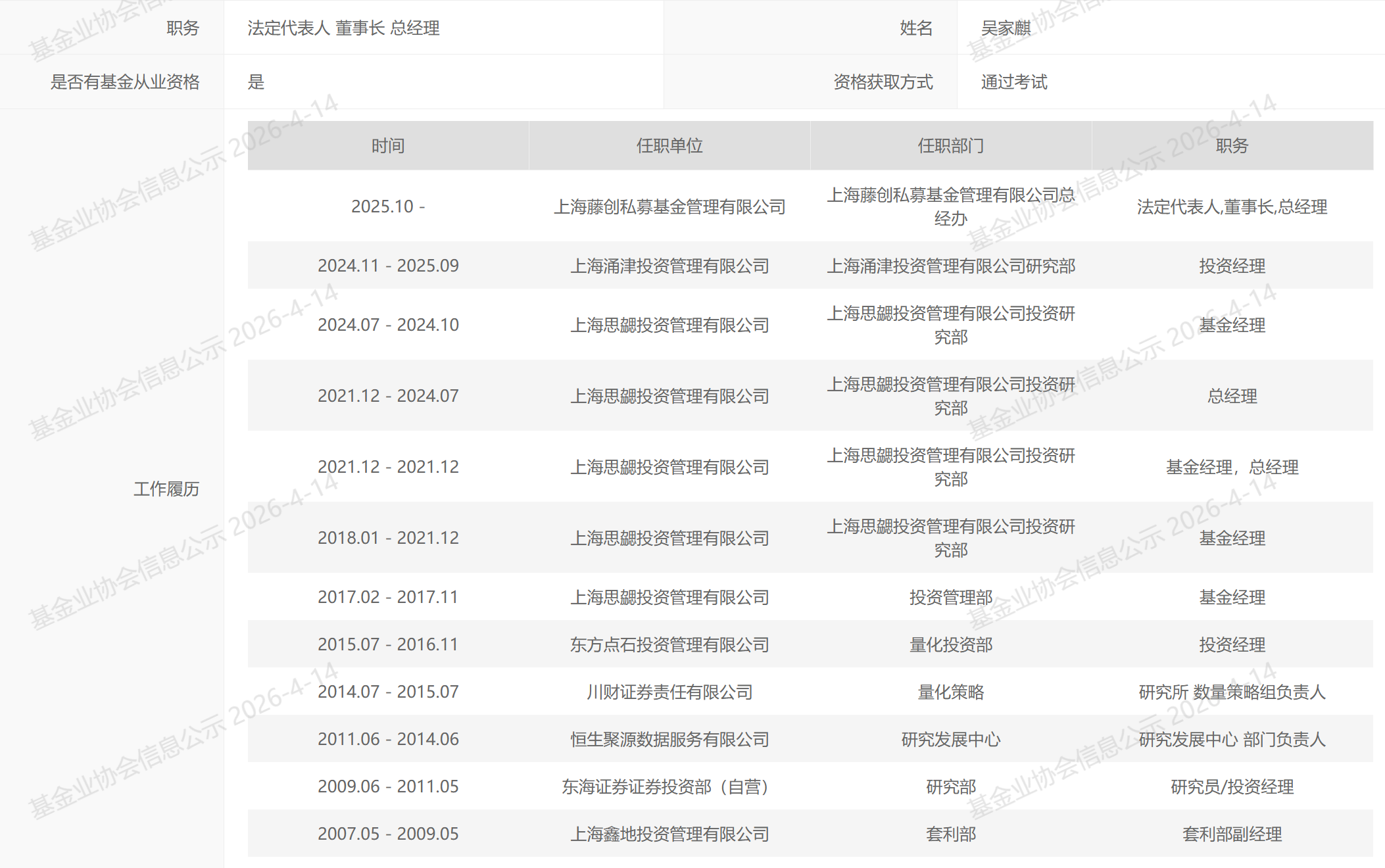Click 恒生聚源数据服务有限公司 in history

point(670,738)
